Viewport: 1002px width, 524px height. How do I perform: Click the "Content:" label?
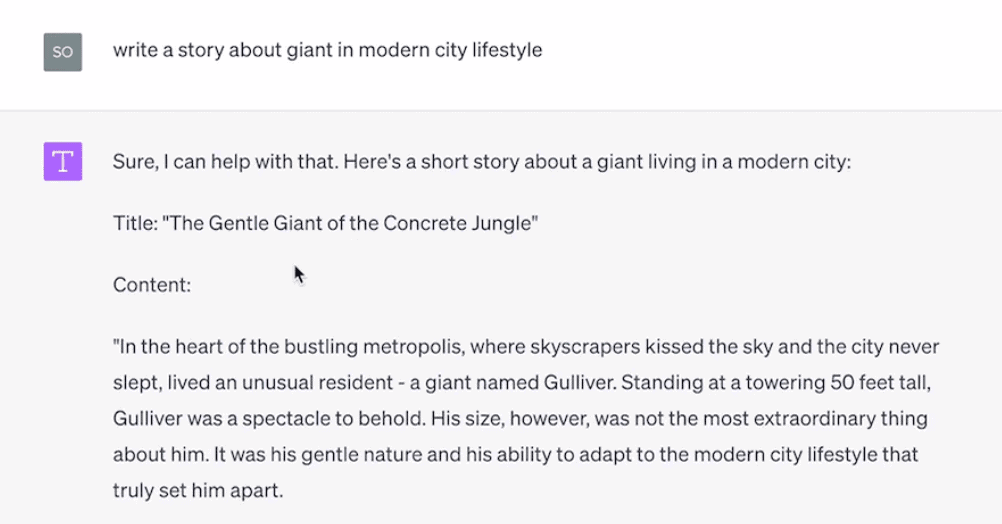click(152, 284)
